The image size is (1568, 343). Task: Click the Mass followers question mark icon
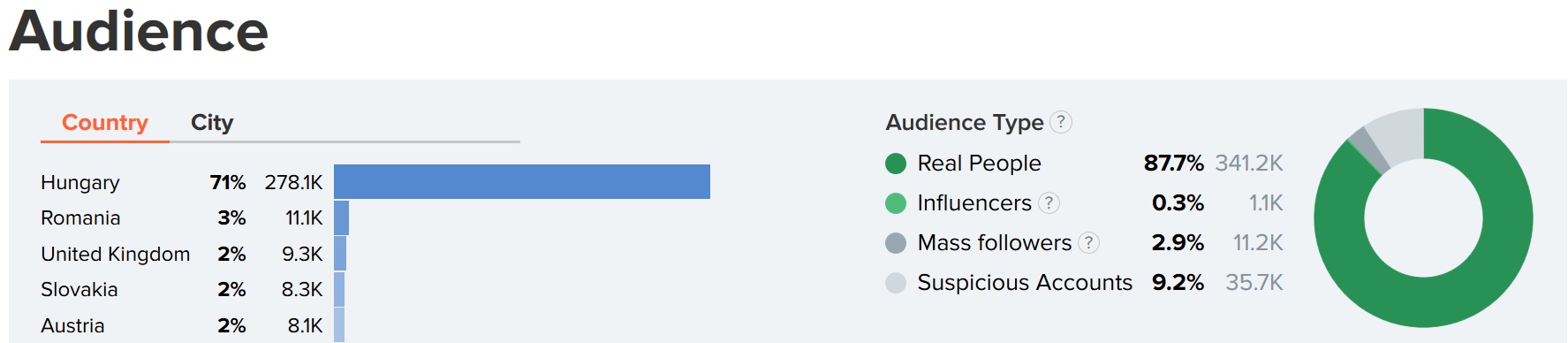tap(1088, 243)
